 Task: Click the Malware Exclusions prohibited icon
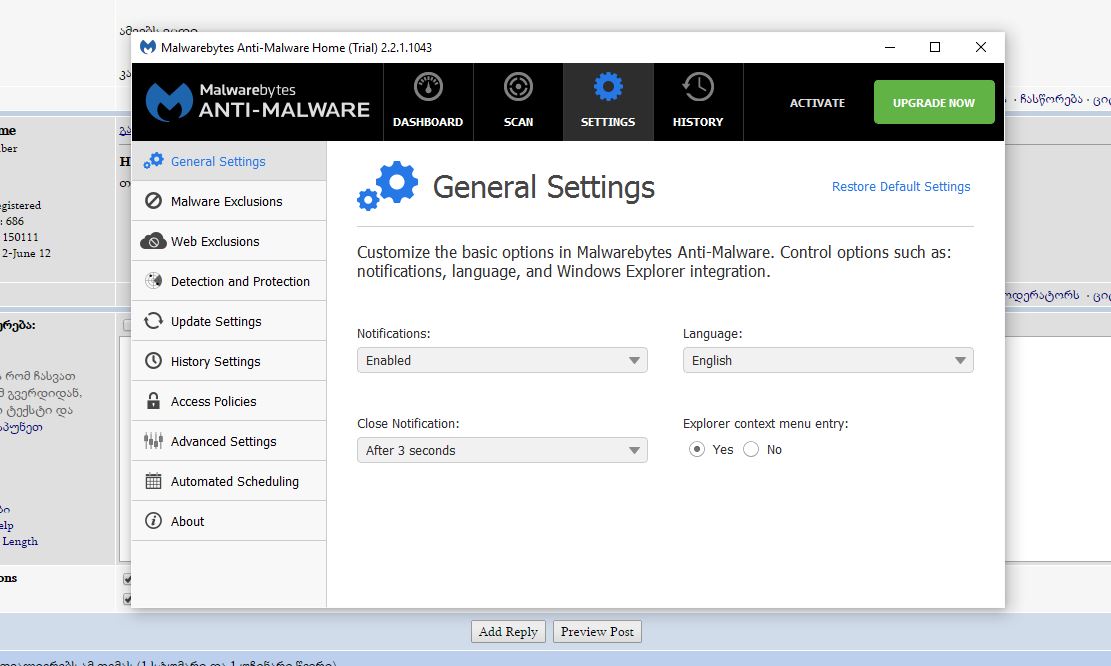coord(153,201)
